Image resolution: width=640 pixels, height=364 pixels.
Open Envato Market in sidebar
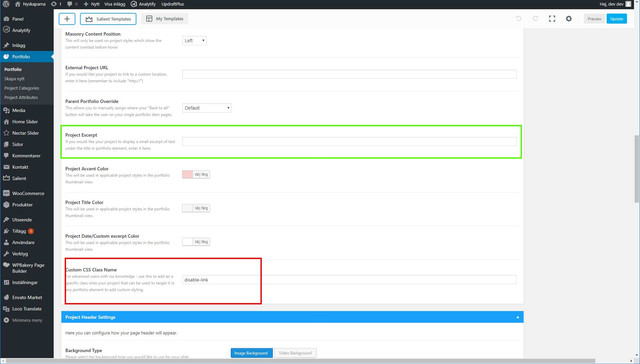tap(27, 297)
